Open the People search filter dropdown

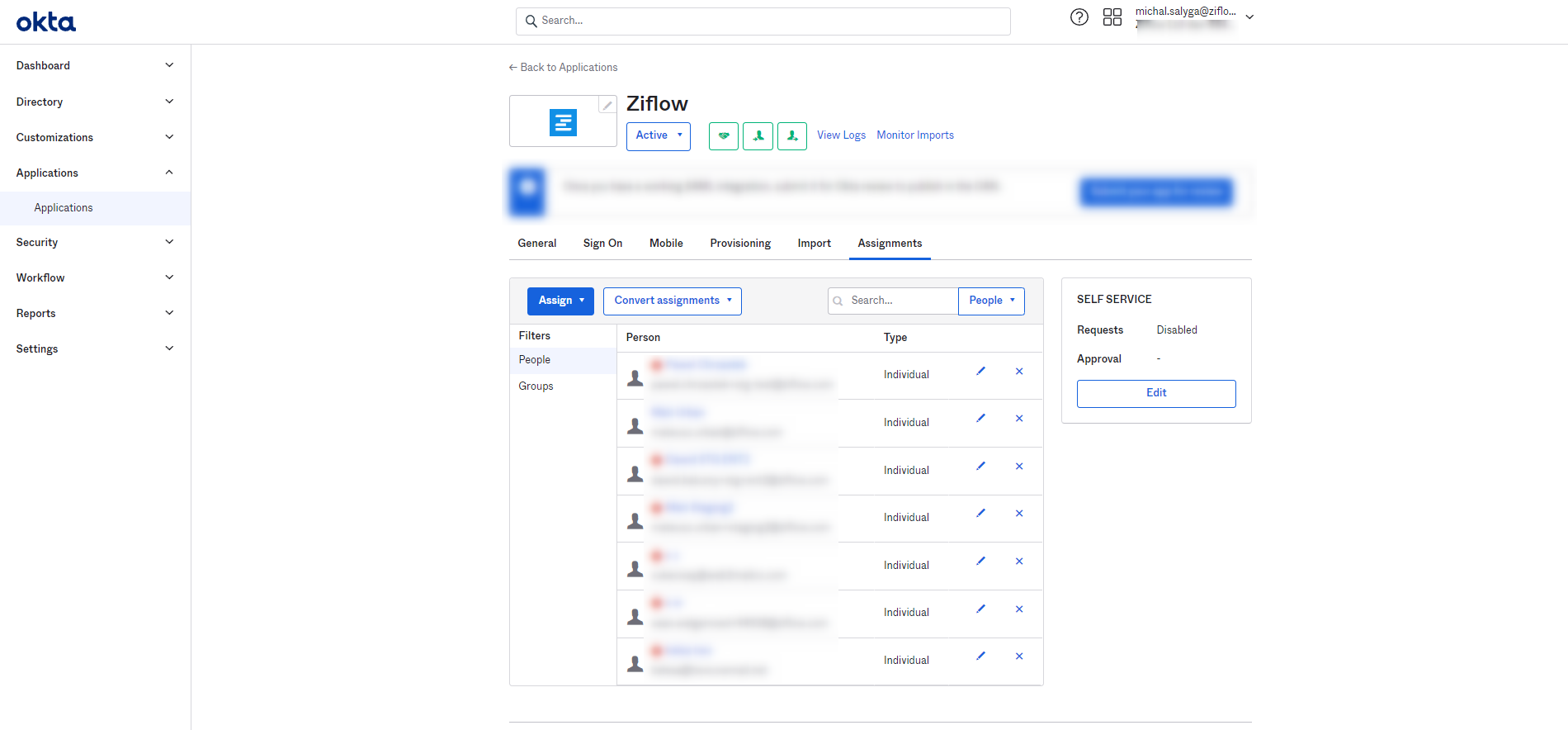point(991,301)
